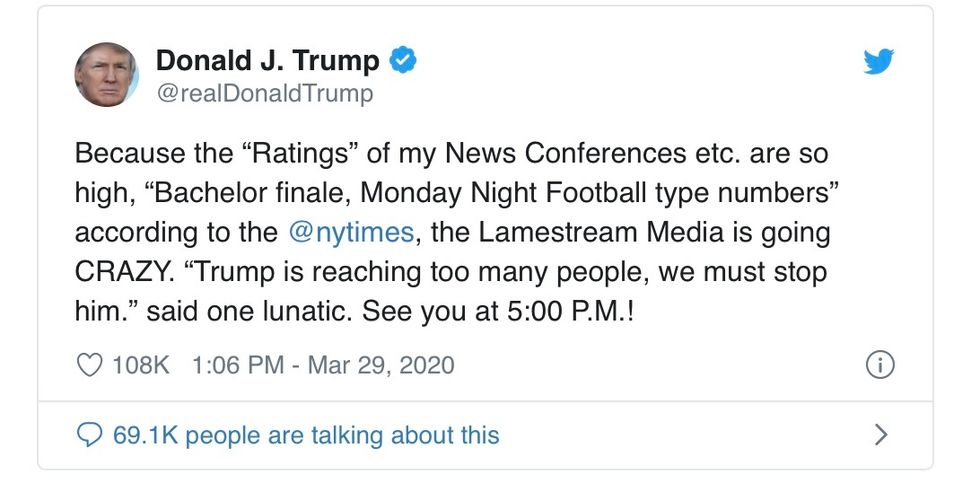Screen dimensions: 980x493
Task: Click the "Lamestream Media" text
Action: [x=594, y=232]
